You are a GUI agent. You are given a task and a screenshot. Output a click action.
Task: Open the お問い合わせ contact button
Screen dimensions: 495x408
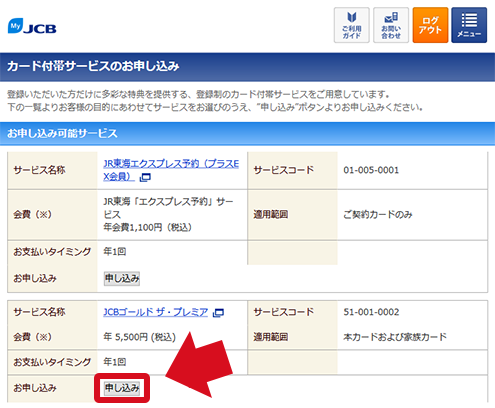(391, 25)
